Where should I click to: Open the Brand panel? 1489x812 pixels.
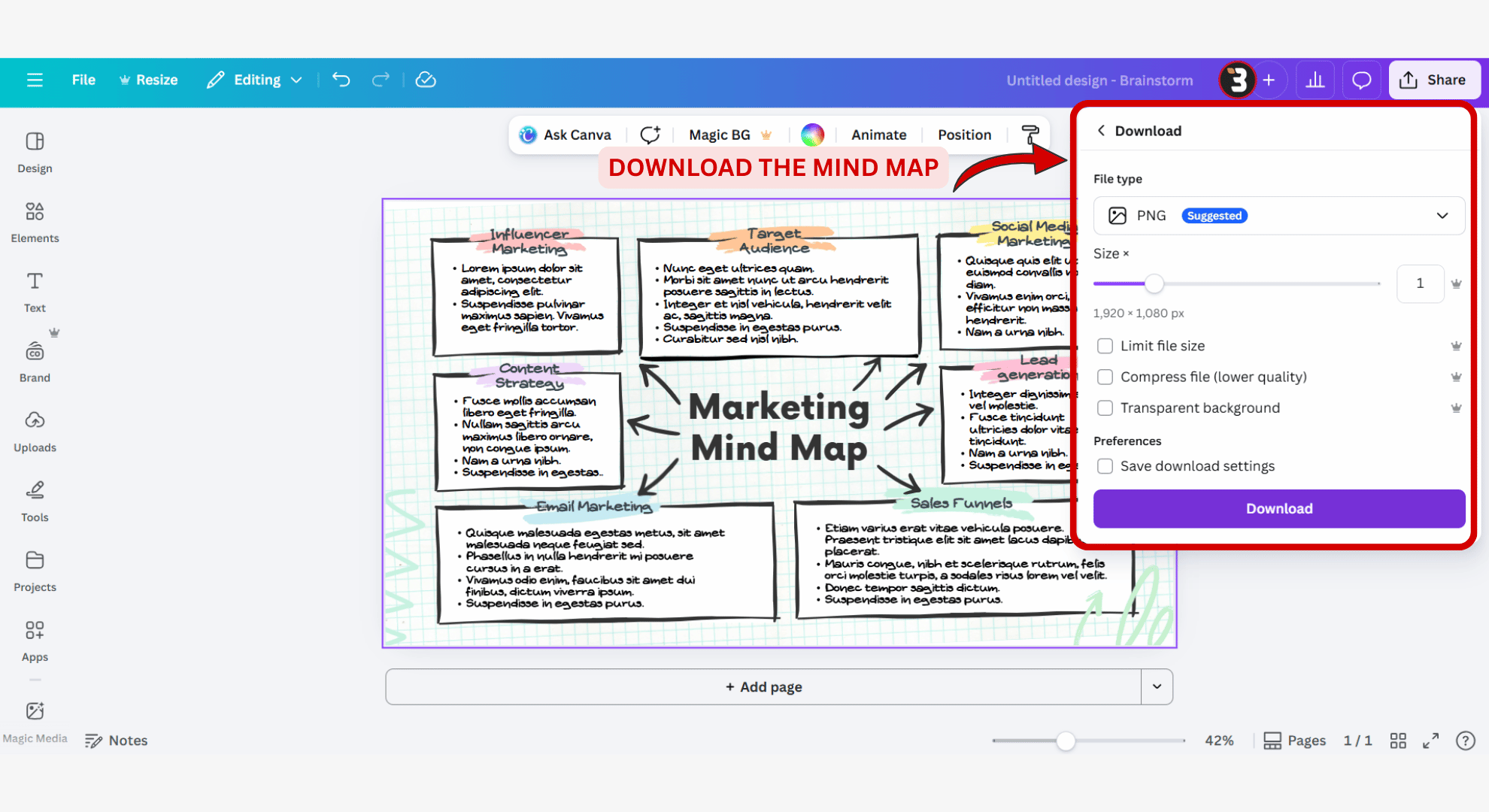point(35,359)
